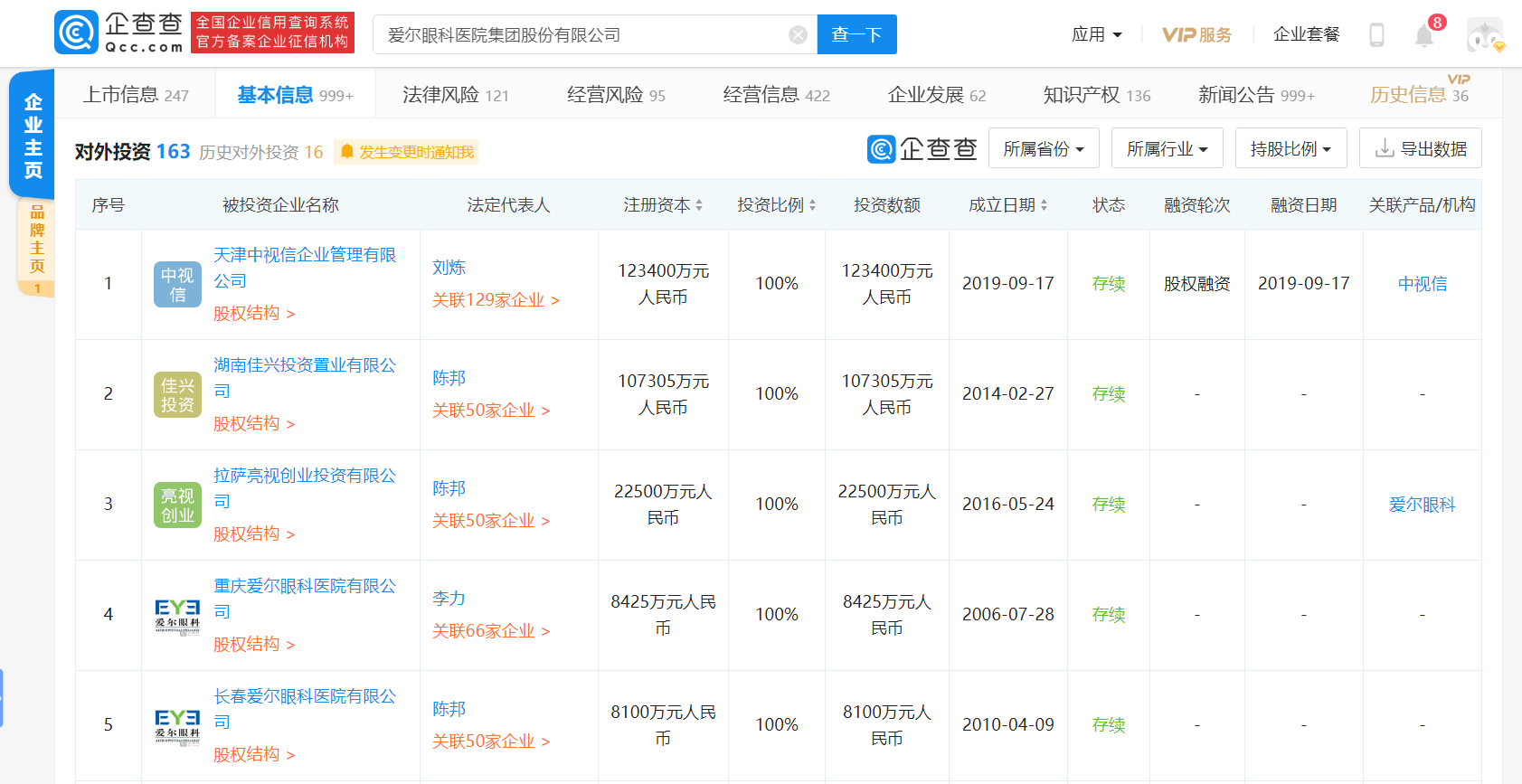Screen dimensions: 1522x784
Task: Click the 长春爱尔眼科 EYE logo thumbnail
Action: 177,725
